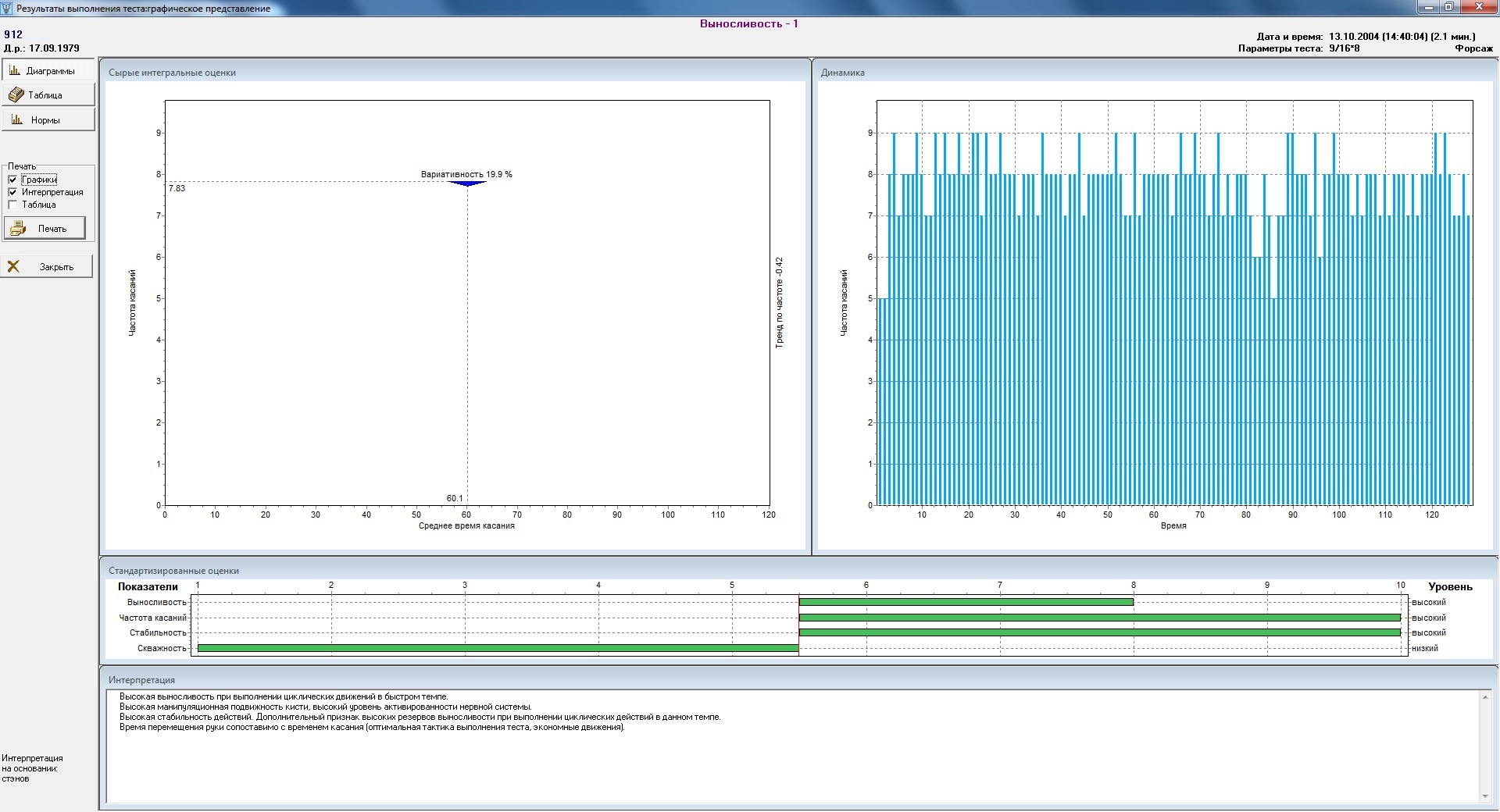Uncheck the Графики print checkbox
Viewport: 1500px width, 812px height.
[12, 180]
